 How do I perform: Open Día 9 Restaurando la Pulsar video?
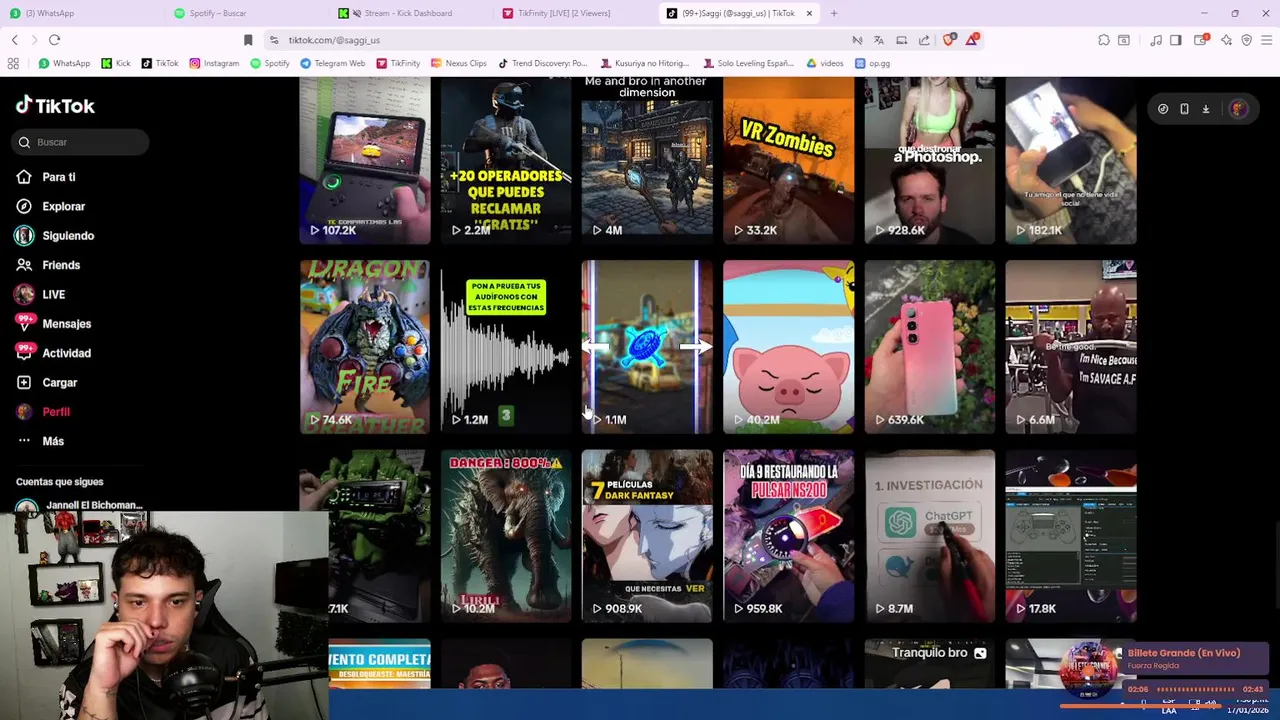coord(788,536)
